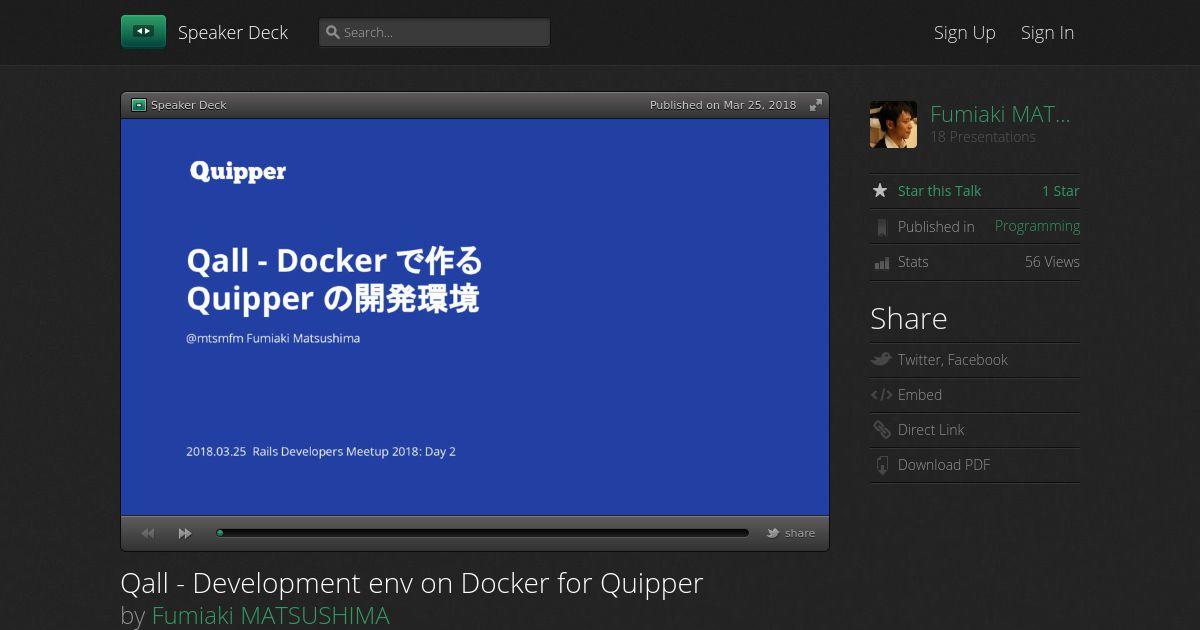This screenshot has height=630, width=1200.
Task: Open the Programming category
Action: click(1037, 226)
